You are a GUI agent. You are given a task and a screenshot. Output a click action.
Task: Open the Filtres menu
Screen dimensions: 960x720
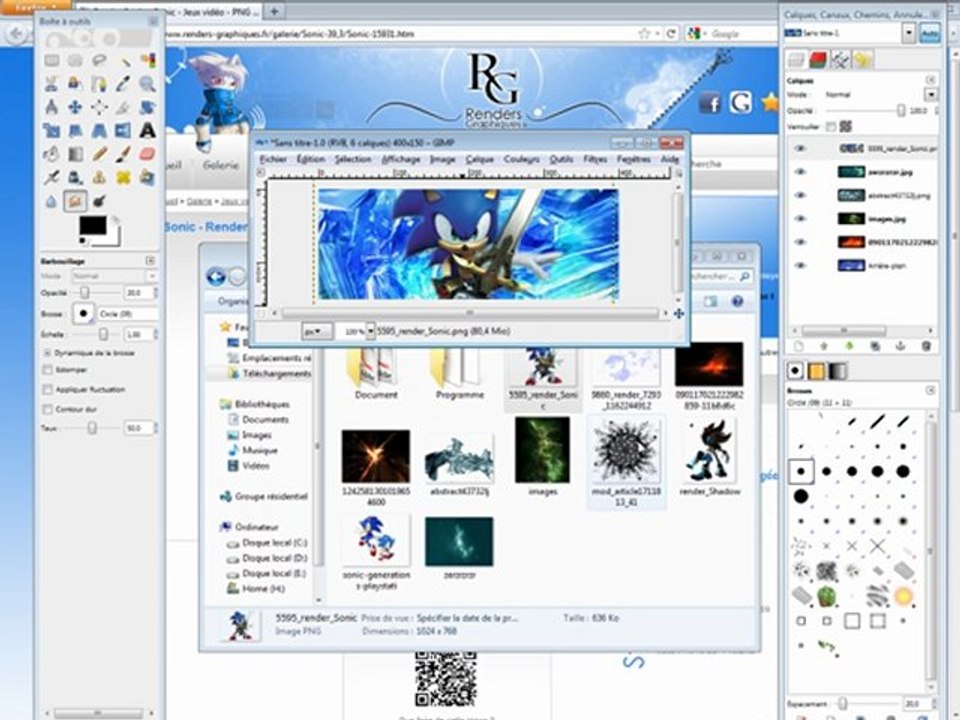(594, 159)
